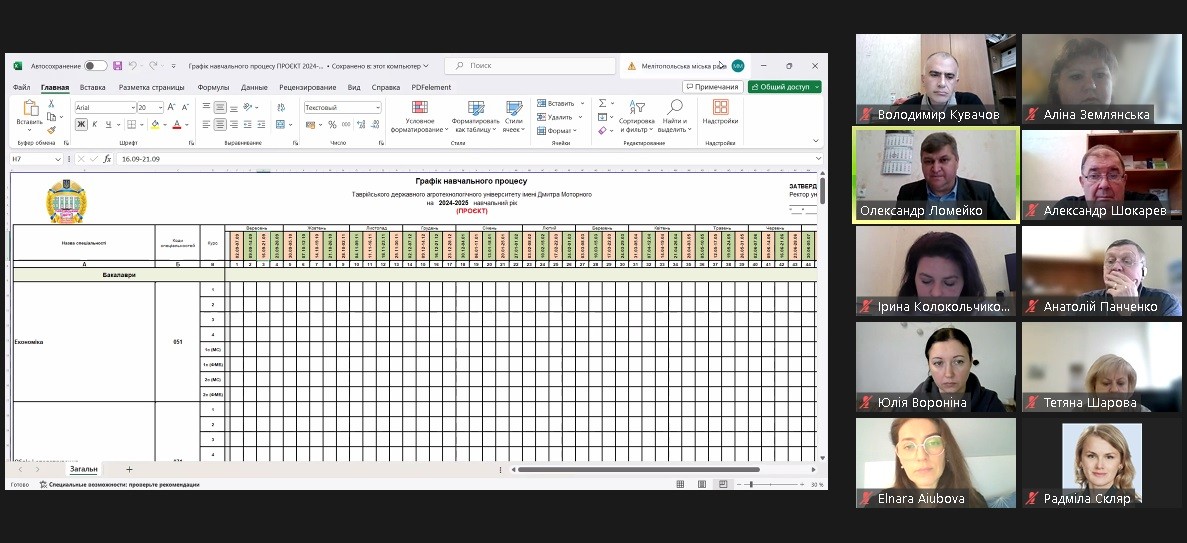Open Форматировать как таблицу gallery

pos(475,117)
